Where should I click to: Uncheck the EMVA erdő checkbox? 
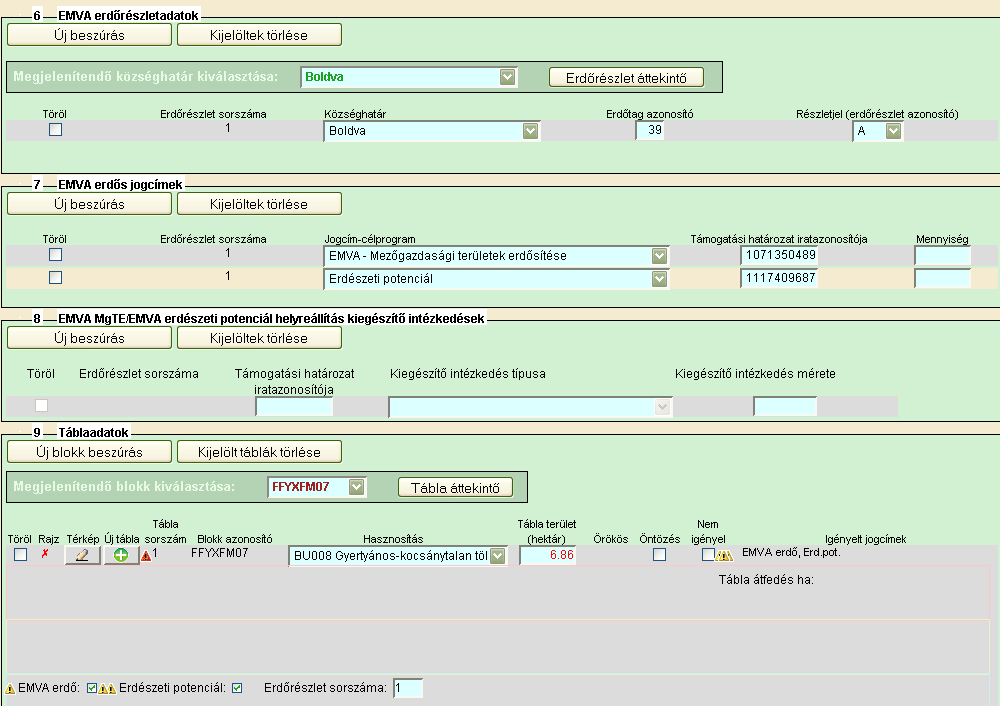pyautogui.click(x=92, y=688)
